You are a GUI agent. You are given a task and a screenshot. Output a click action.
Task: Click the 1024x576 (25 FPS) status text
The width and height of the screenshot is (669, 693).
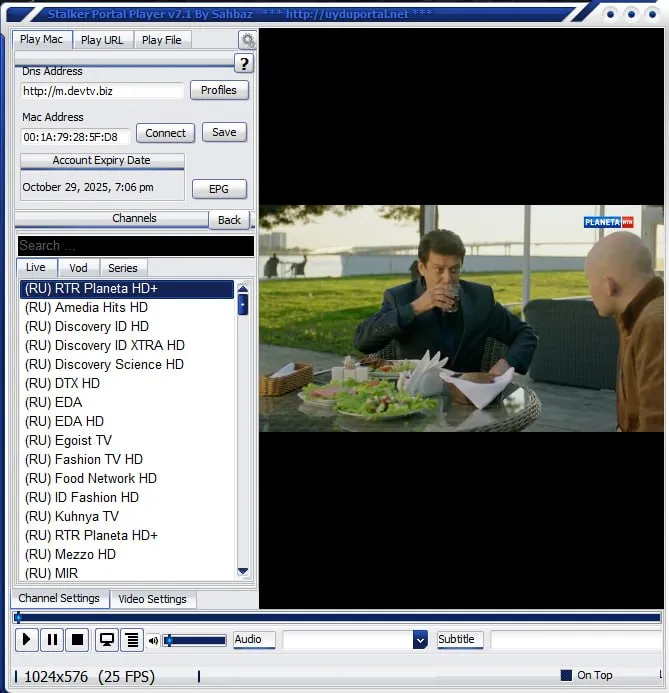[x=89, y=677]
